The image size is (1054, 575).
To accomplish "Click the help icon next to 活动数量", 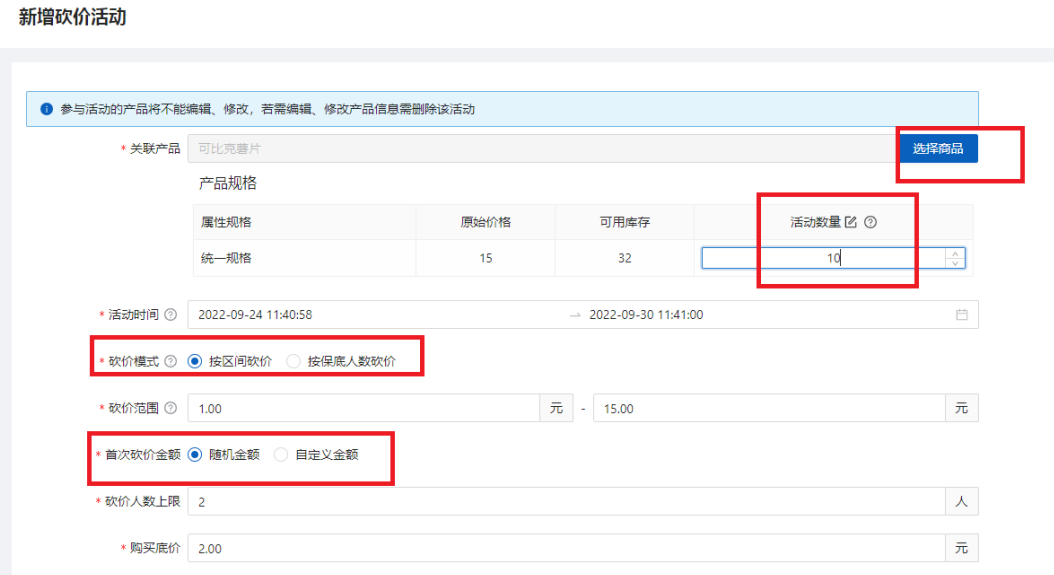I will click(870, 222).
